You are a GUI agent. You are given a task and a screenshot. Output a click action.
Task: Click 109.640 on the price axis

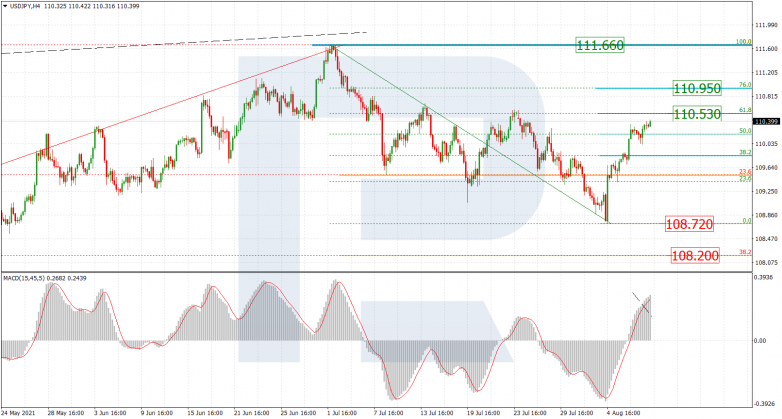[x=766, y=168]
